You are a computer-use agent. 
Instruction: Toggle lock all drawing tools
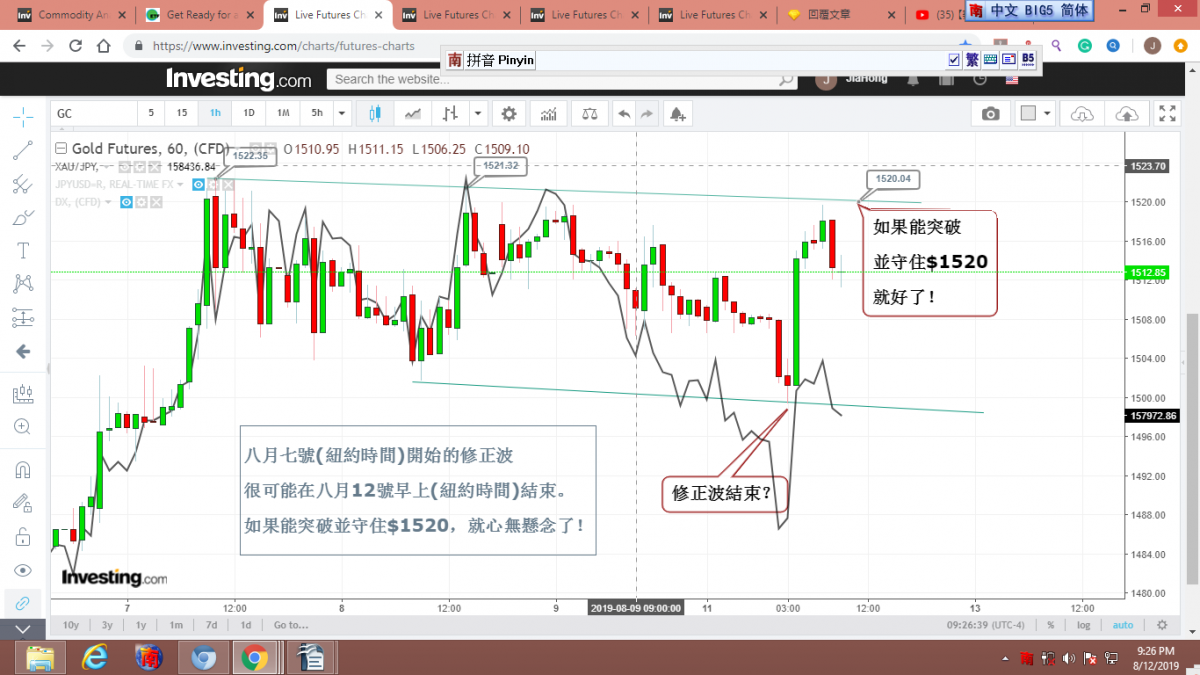[23, 537]
